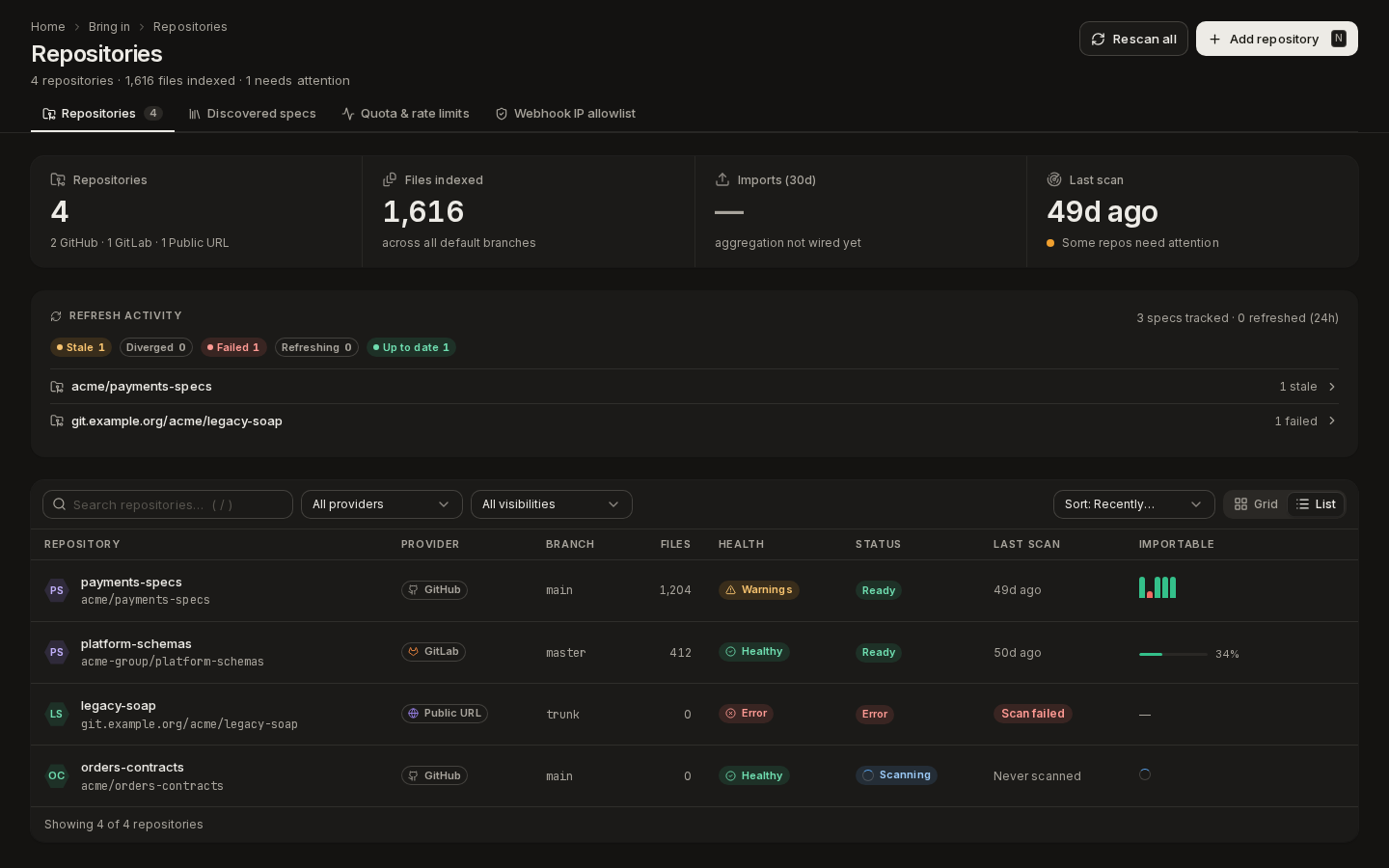The width and height of the screenshot is (1389, 868).
Task: Click the repo icon beside acme/payments-specs activity
Action: pyautogui.click(x=57, y=387)
